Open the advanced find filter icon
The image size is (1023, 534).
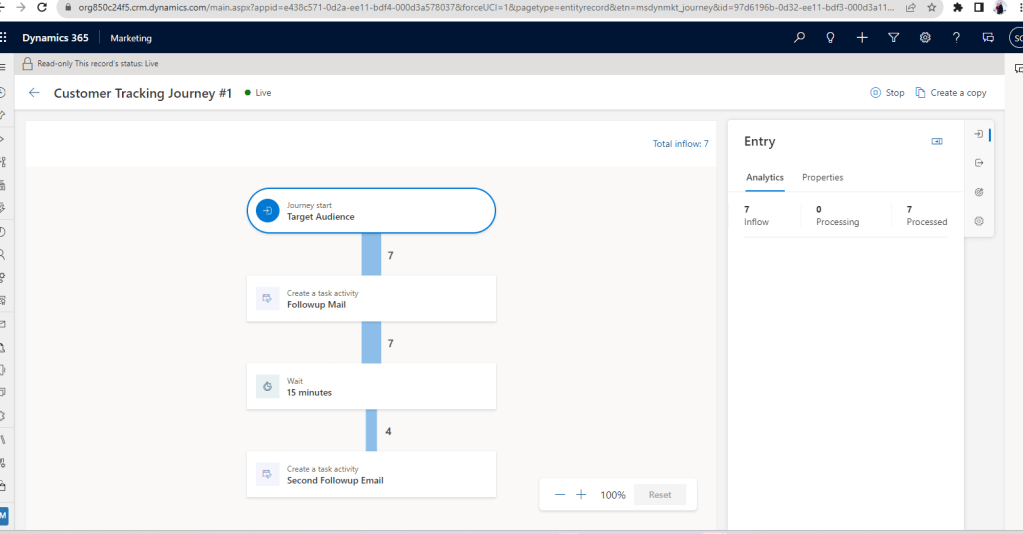893,37
